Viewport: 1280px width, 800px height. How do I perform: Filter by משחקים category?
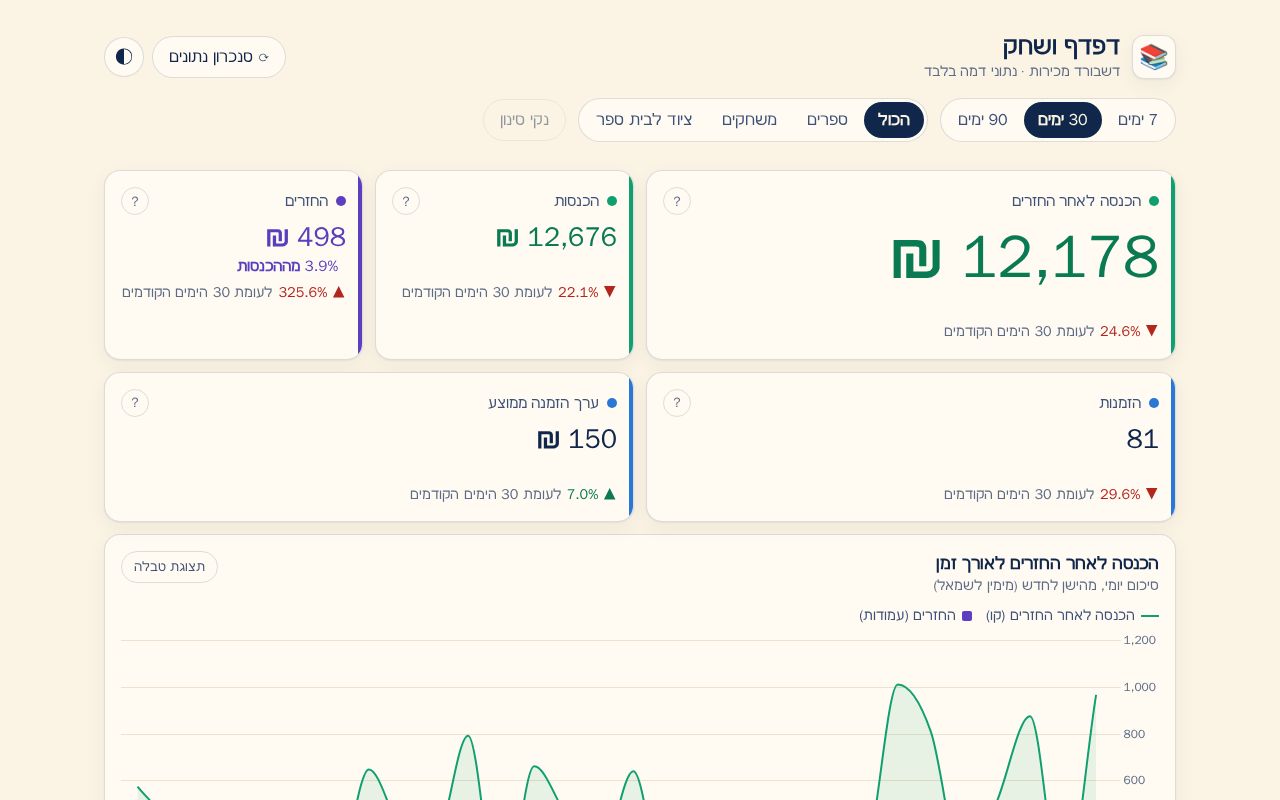click(x=750, y=120)
